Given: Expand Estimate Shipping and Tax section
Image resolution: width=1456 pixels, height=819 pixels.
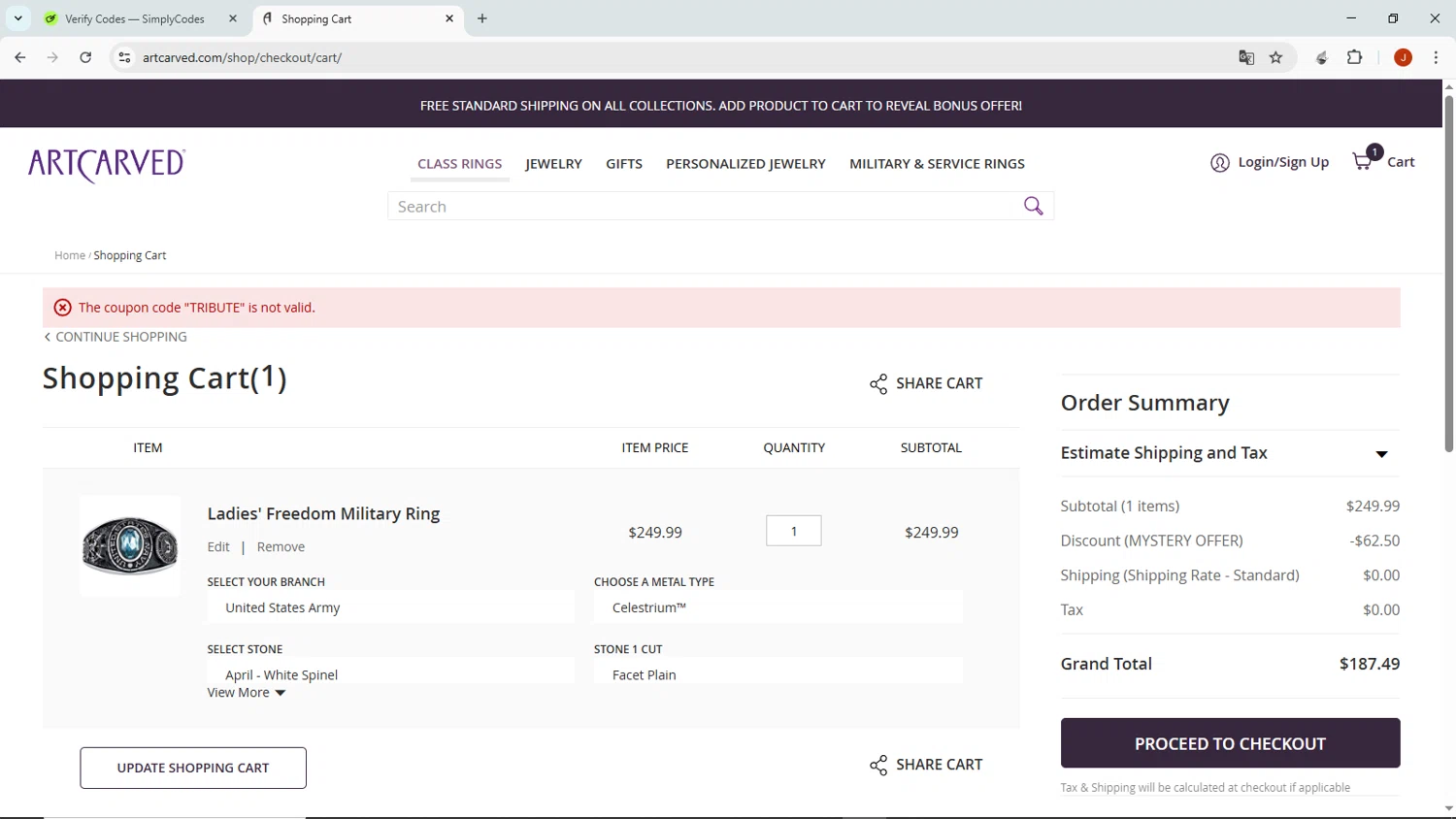Looking at the screenshot, I should point(1381,454).
